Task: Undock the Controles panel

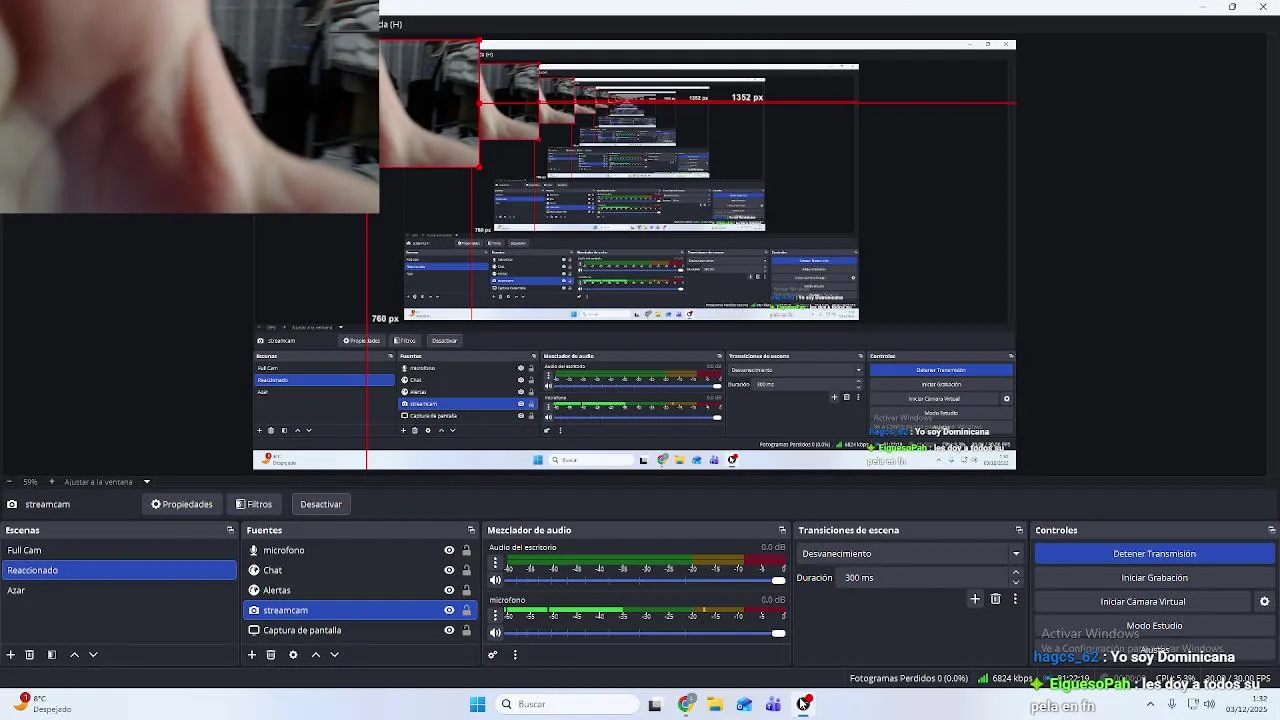Action: point(1271,530)
